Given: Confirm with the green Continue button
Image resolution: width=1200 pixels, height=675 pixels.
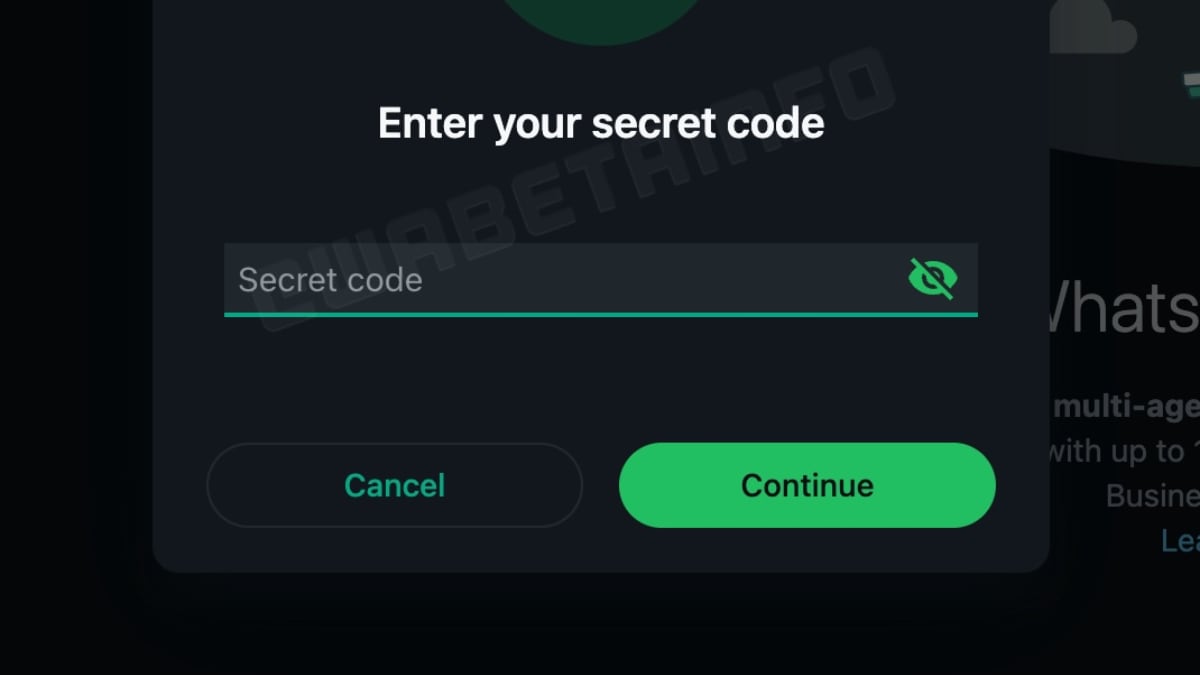Looking at the screenshot, I should pos(807,485).
